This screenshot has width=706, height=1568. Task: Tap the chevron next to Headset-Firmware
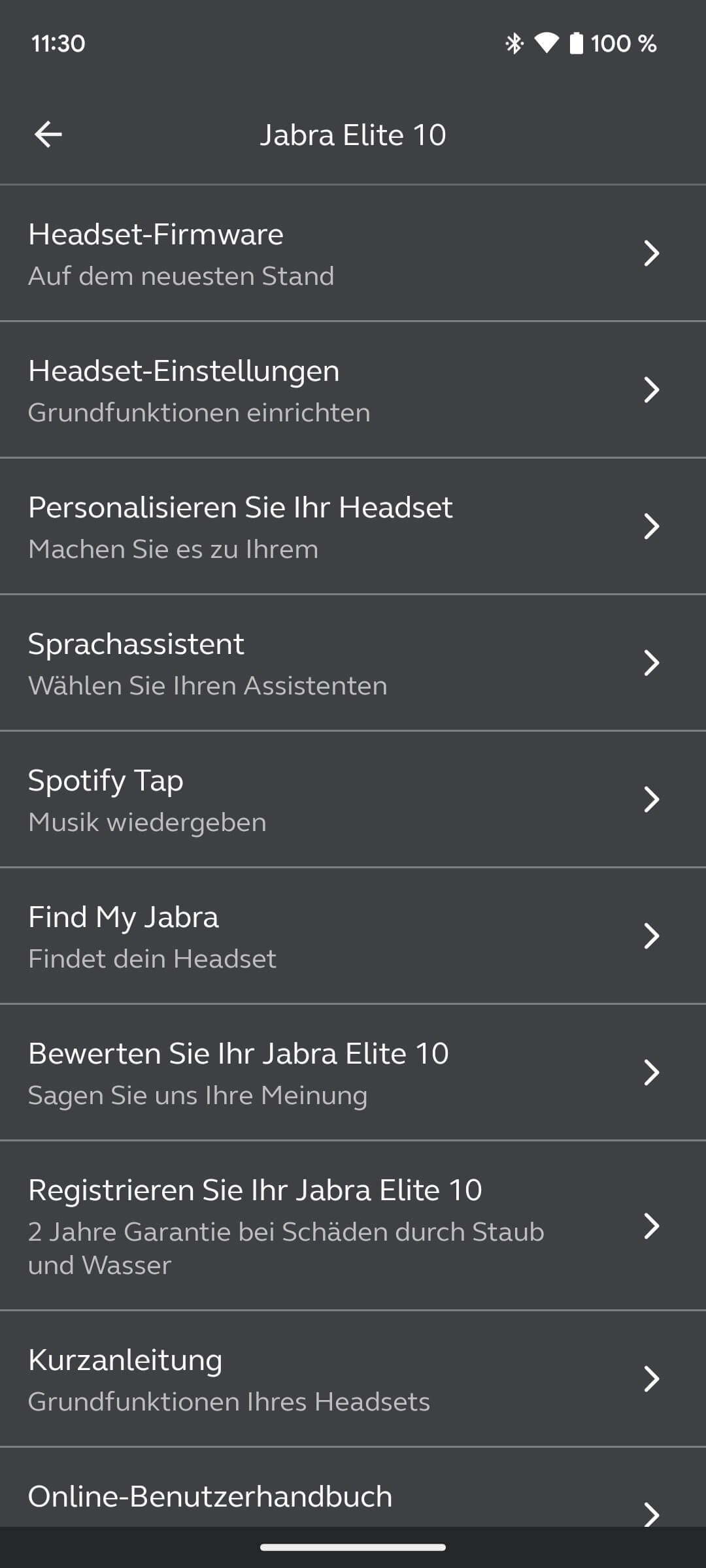pyautogui.click(x=651, y=253)
